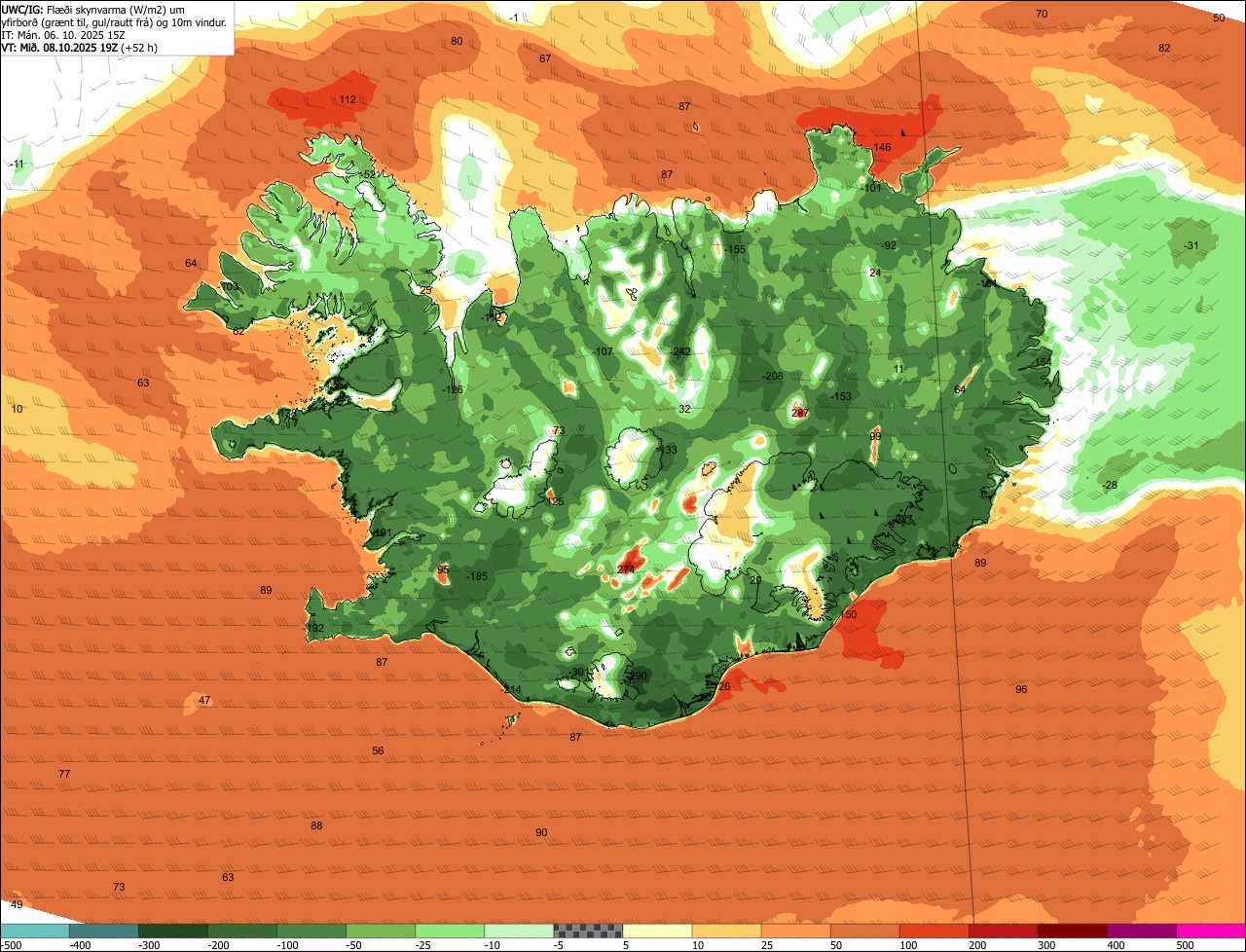Click the flux value '-107' in the northern interior
This screenshot has height=952, width=1246.
click(603, 351)
